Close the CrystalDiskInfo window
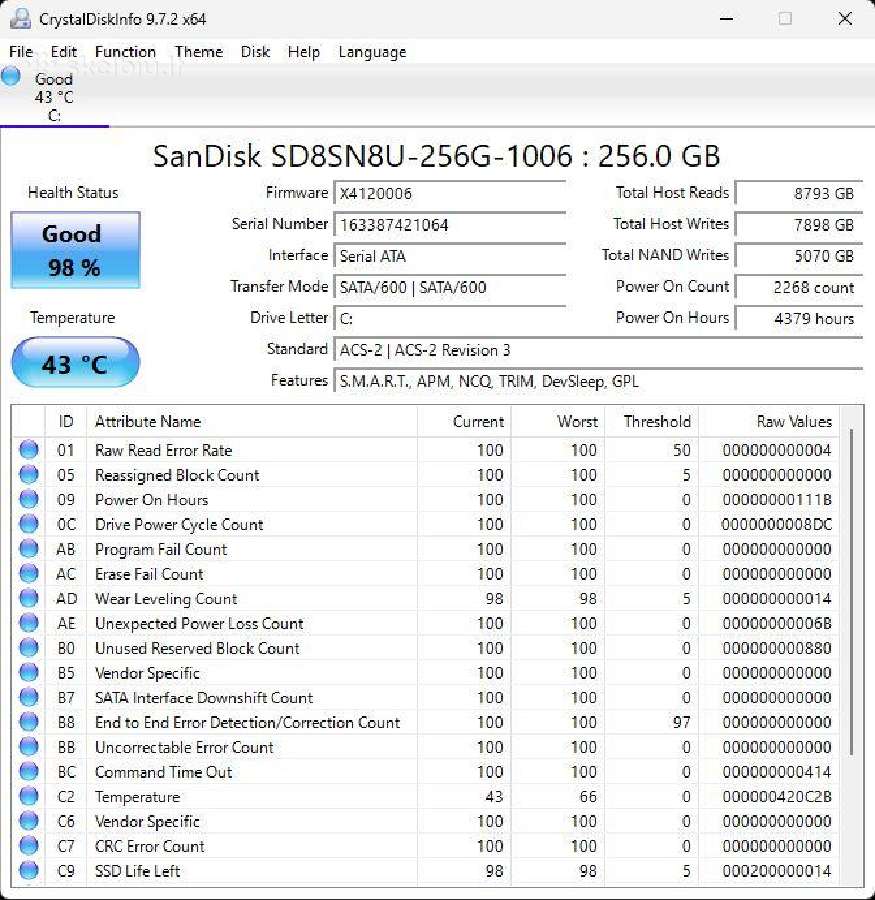 point(845,19)
